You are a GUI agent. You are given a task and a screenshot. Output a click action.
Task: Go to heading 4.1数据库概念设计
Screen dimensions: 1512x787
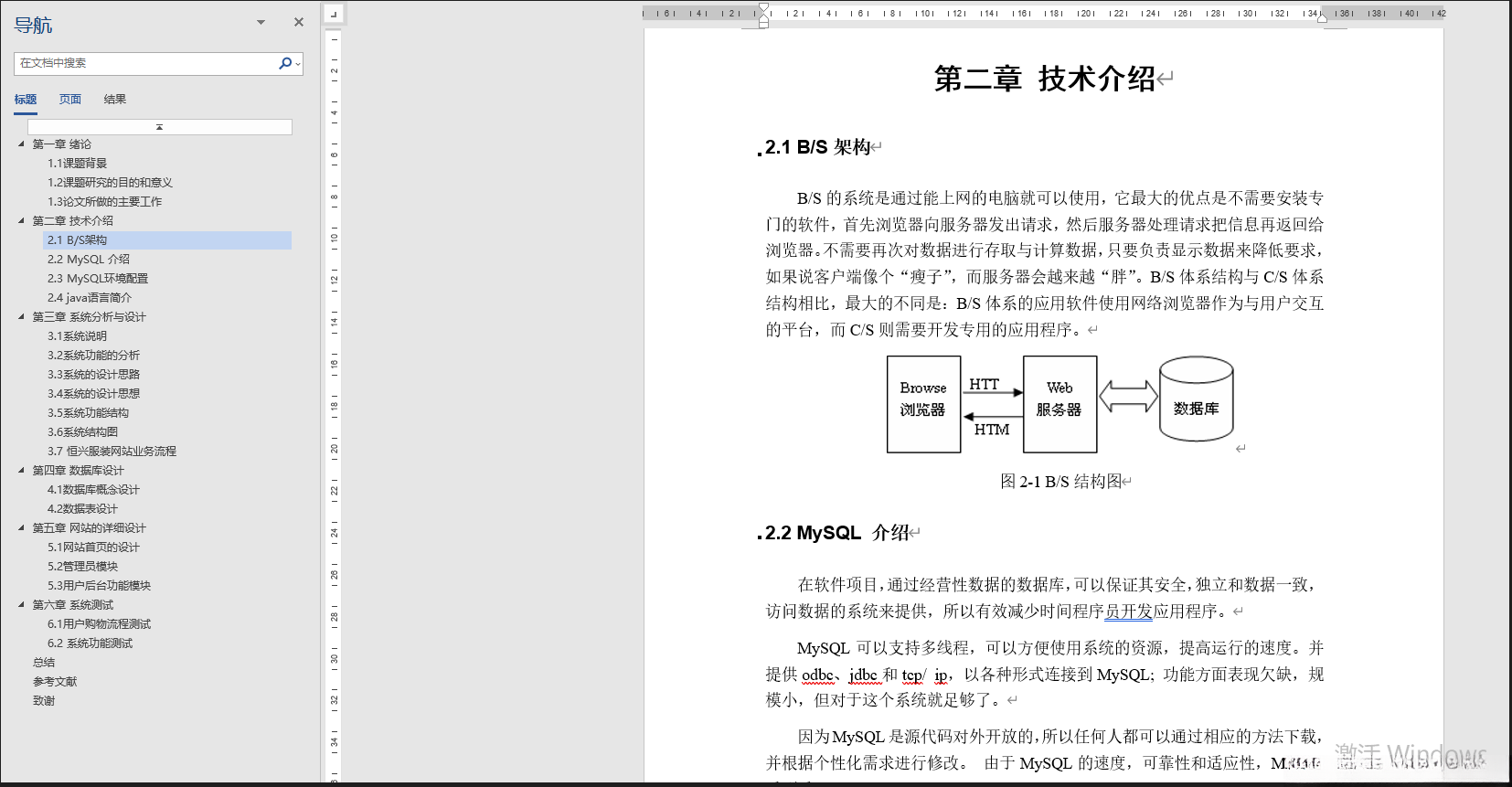point(93,490)
